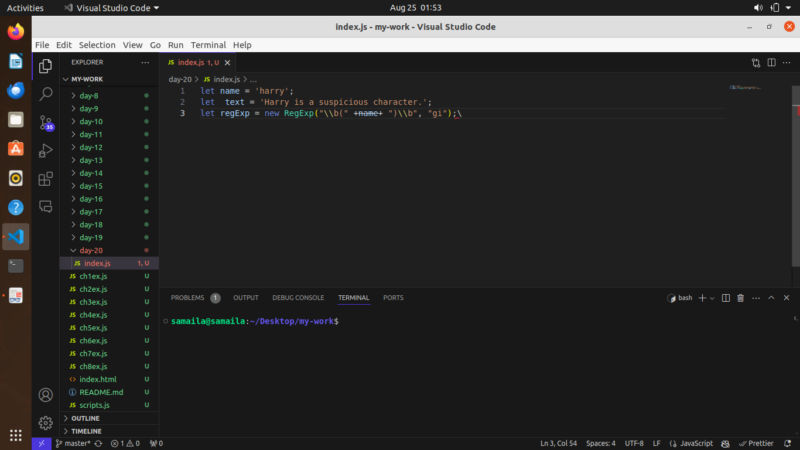This screenshot has height=450, width=800.
Task: Open the terminal launch profile dropdown arrow
Action: (x=712, y=298)
